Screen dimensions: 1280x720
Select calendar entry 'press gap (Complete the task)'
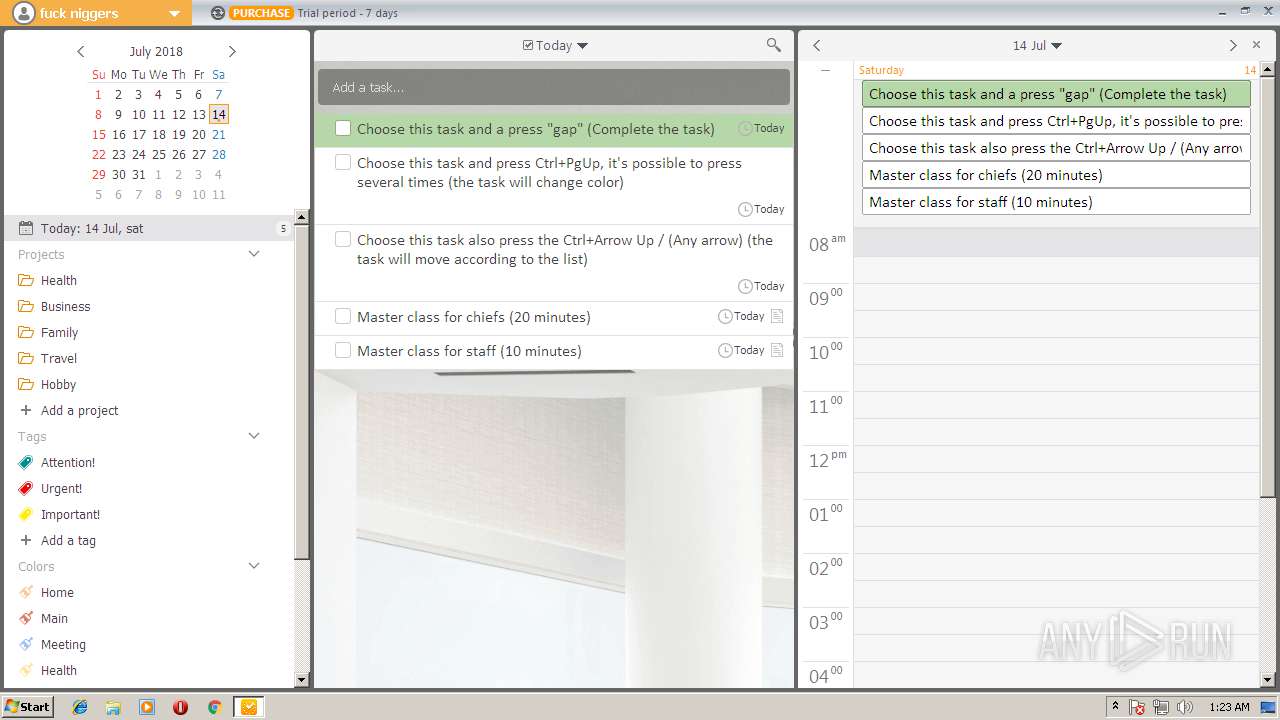(x=1056, y=94)
